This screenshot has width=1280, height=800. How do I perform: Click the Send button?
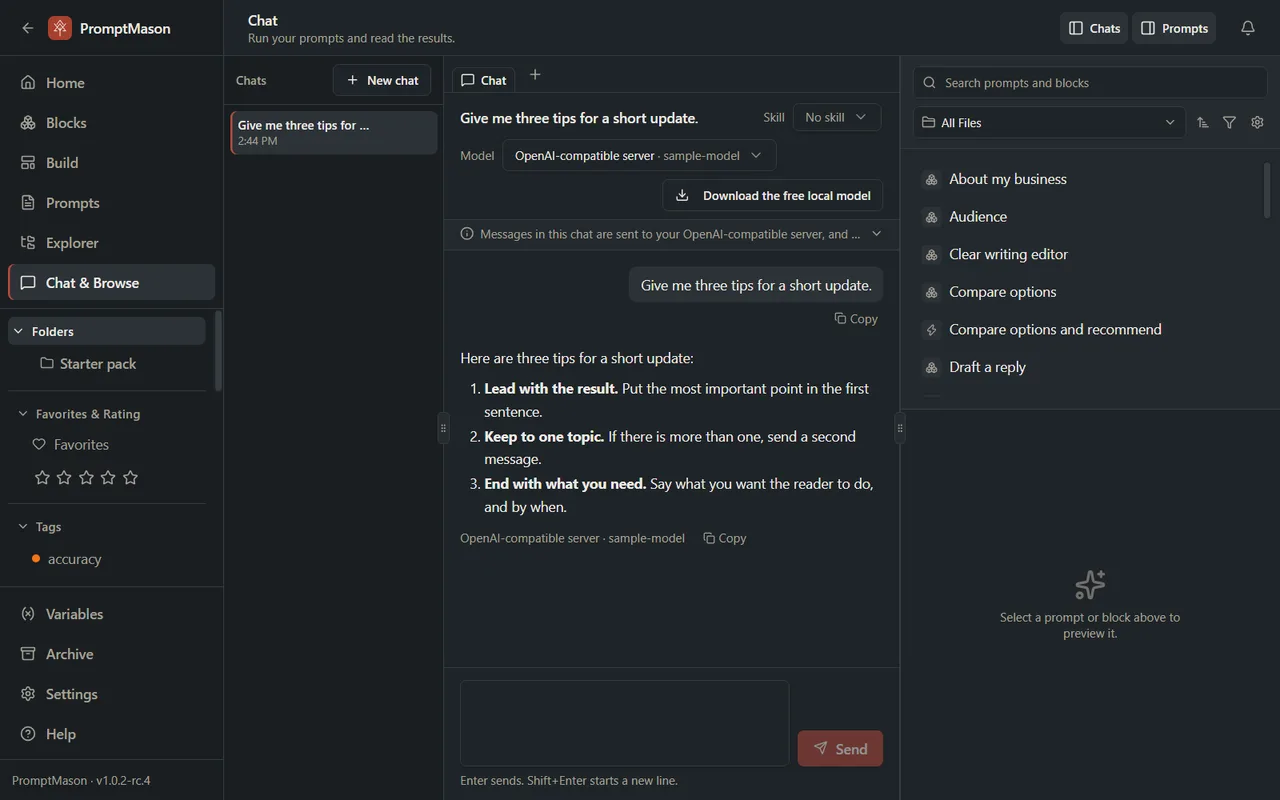[x=840, y=748]
